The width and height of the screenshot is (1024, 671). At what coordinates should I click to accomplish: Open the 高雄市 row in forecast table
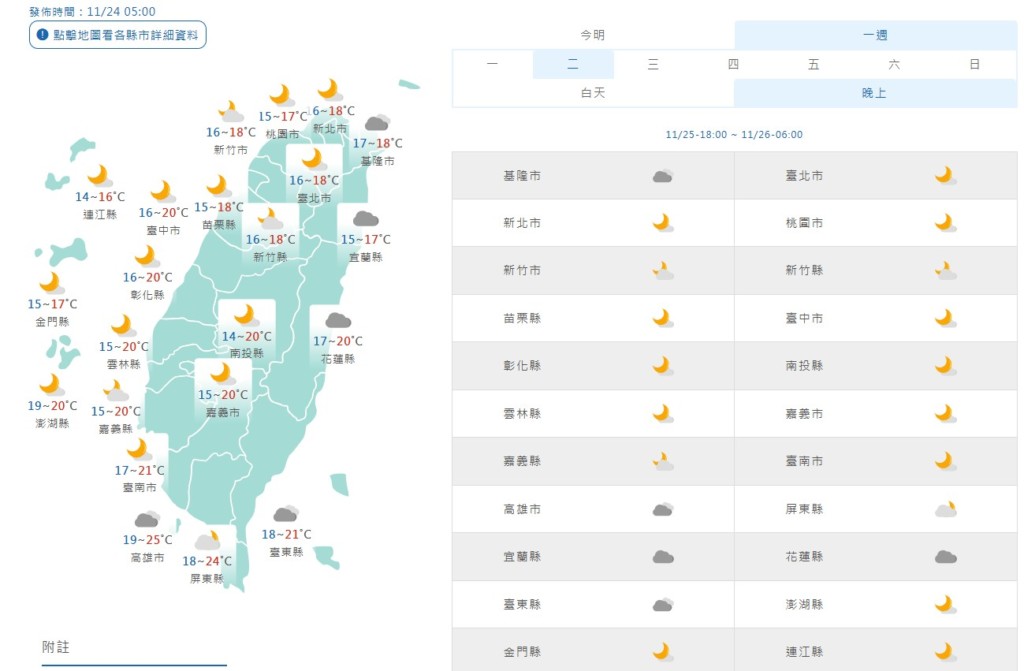click(x=593, y=509)
